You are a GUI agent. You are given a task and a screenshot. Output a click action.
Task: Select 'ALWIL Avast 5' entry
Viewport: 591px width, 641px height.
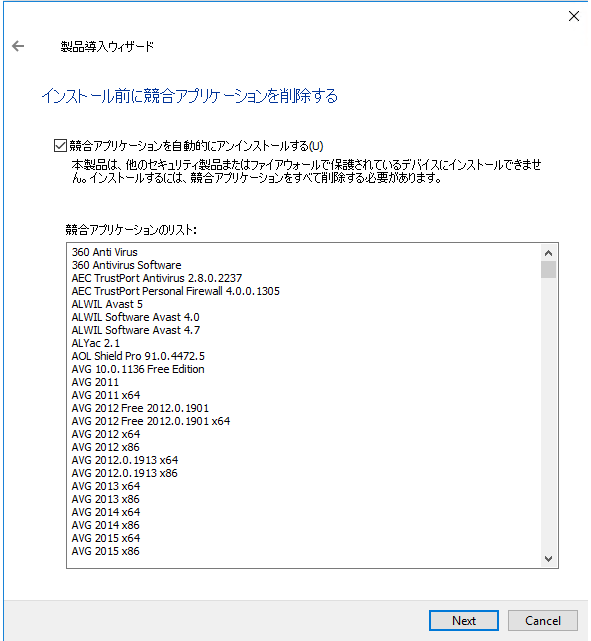coord(107,304)
